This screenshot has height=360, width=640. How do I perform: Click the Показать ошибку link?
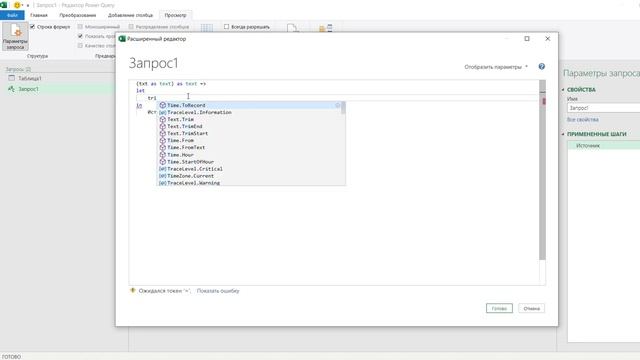pyautogui.click(x=218, y=291)
